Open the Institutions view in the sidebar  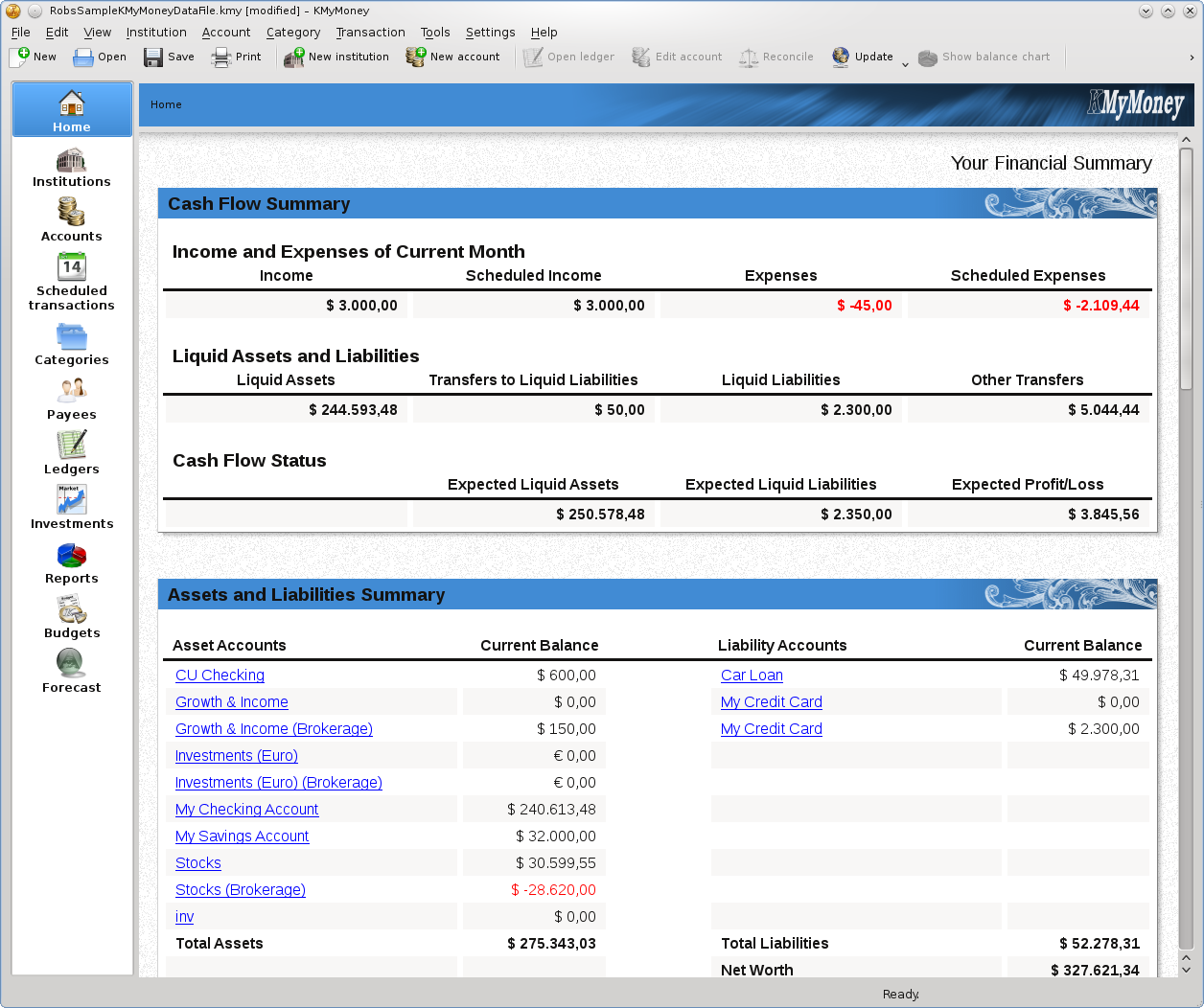[x=71, y=168]
